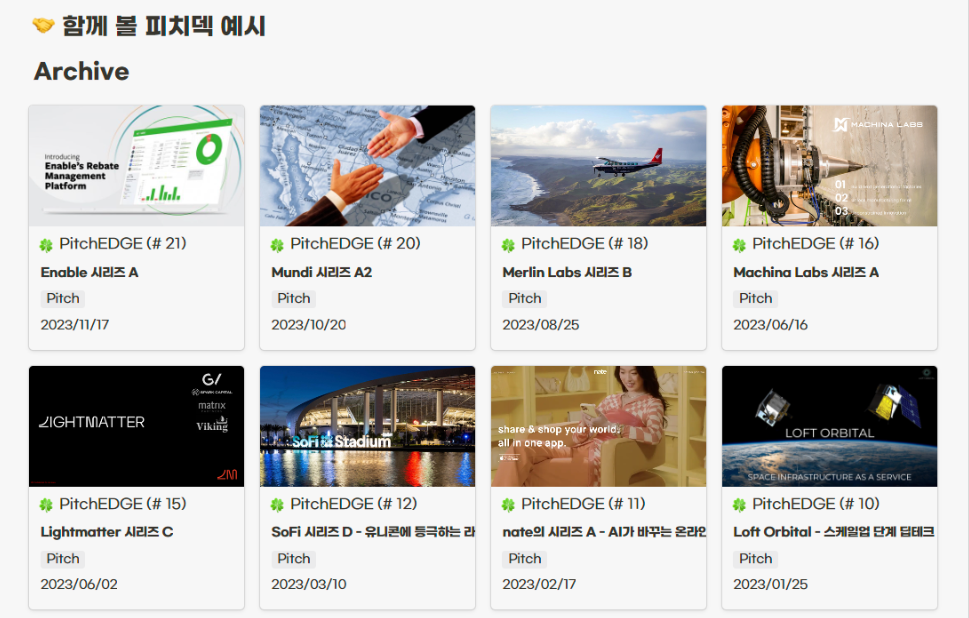969x618 pixels.
Task: Click the Pitch tag on Loft Orbital card
Action: click(756, 559)
